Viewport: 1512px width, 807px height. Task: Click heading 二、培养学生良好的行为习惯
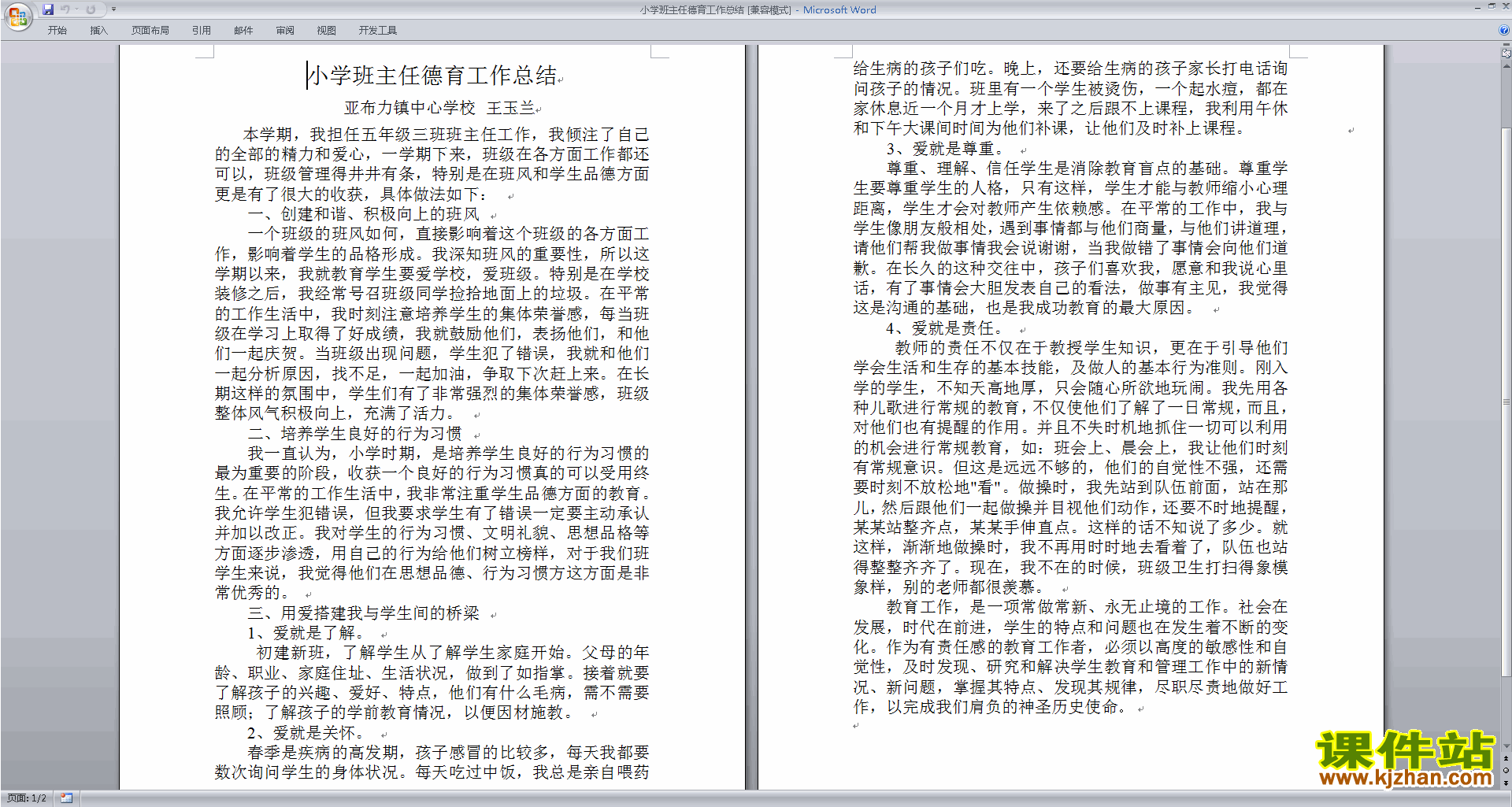(354, 434)
